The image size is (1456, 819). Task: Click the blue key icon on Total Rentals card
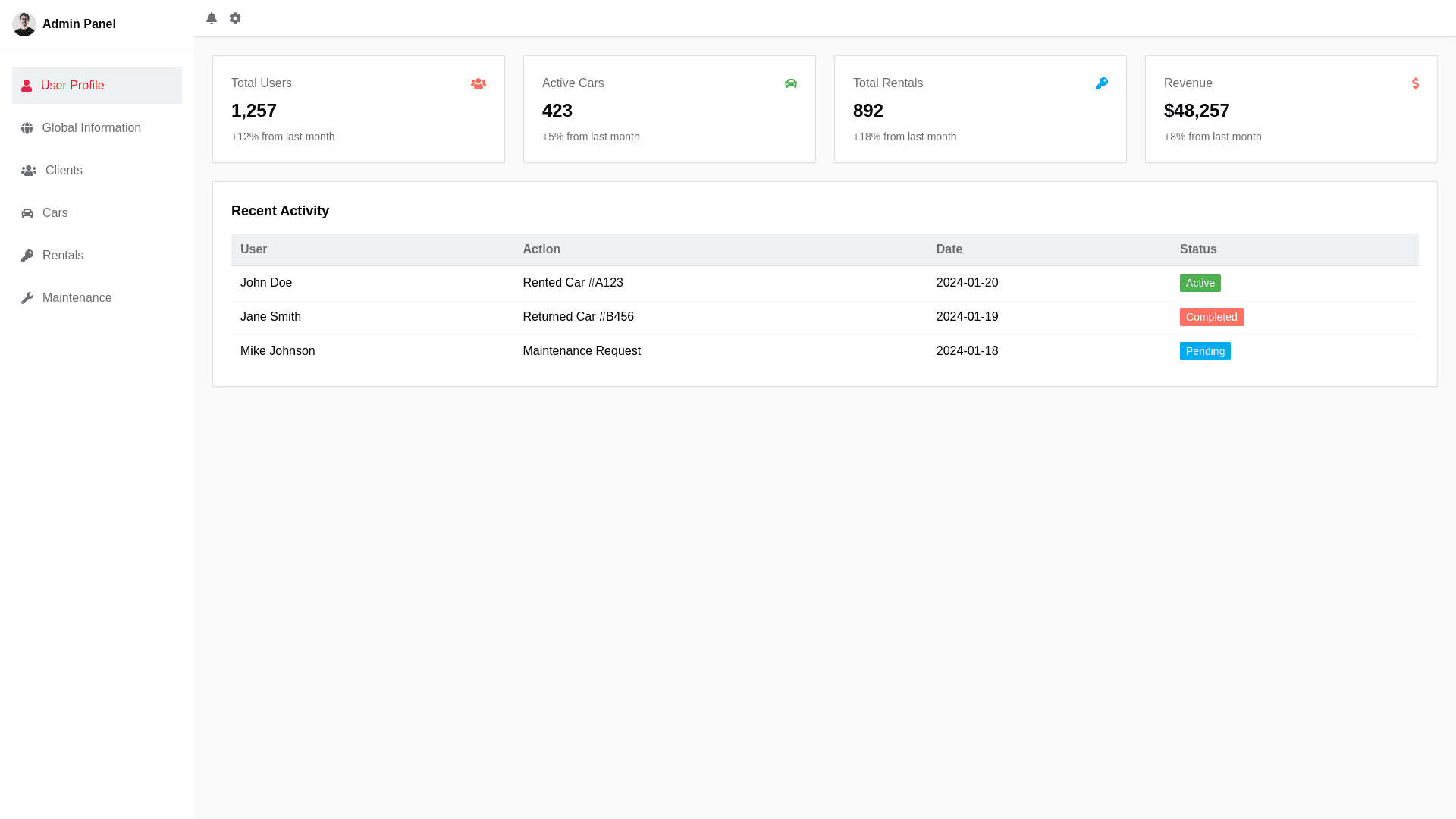coord(1102,83)
